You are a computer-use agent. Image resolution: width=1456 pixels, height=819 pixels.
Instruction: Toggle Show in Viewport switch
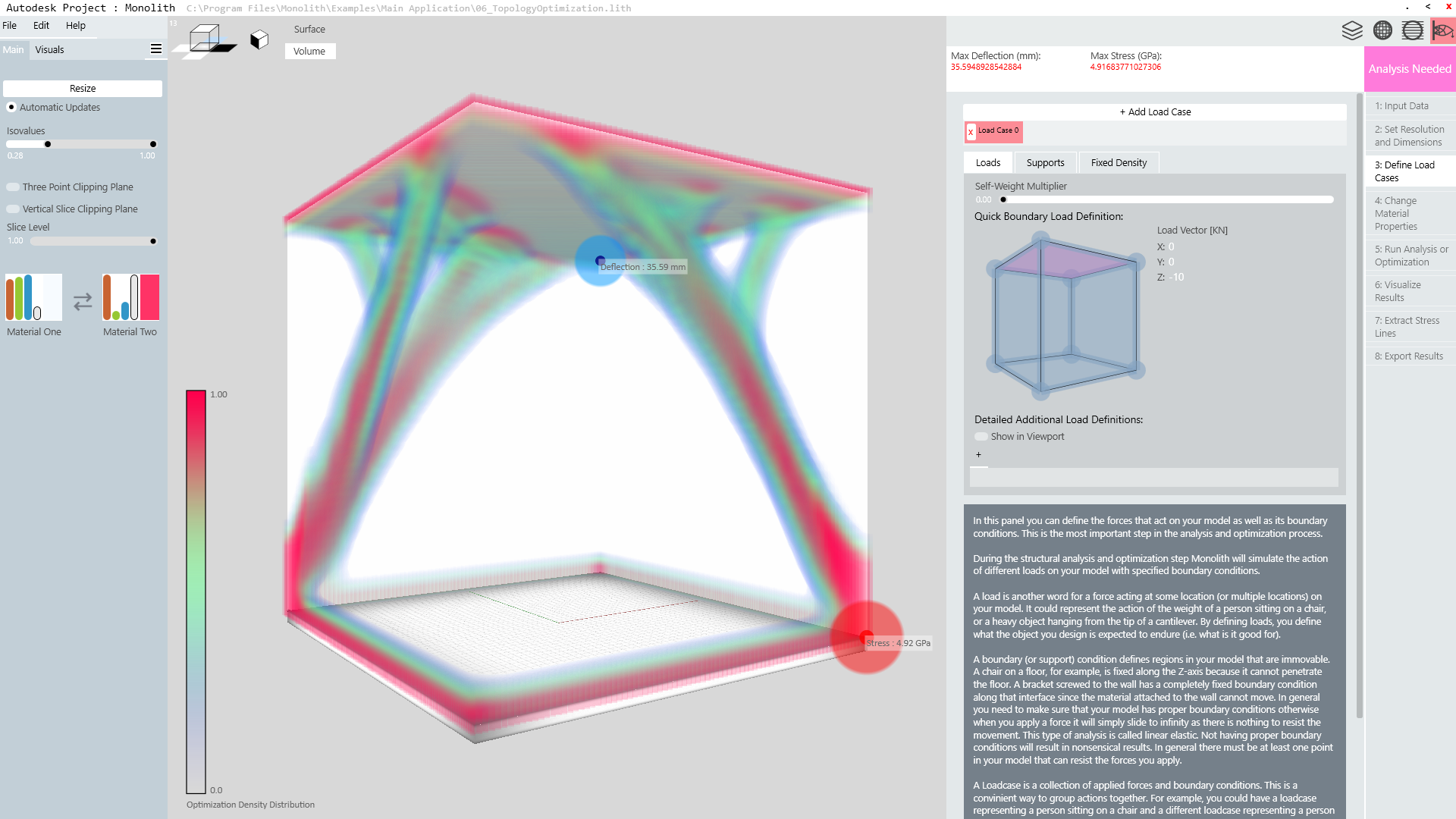click(x=981, y=437)
